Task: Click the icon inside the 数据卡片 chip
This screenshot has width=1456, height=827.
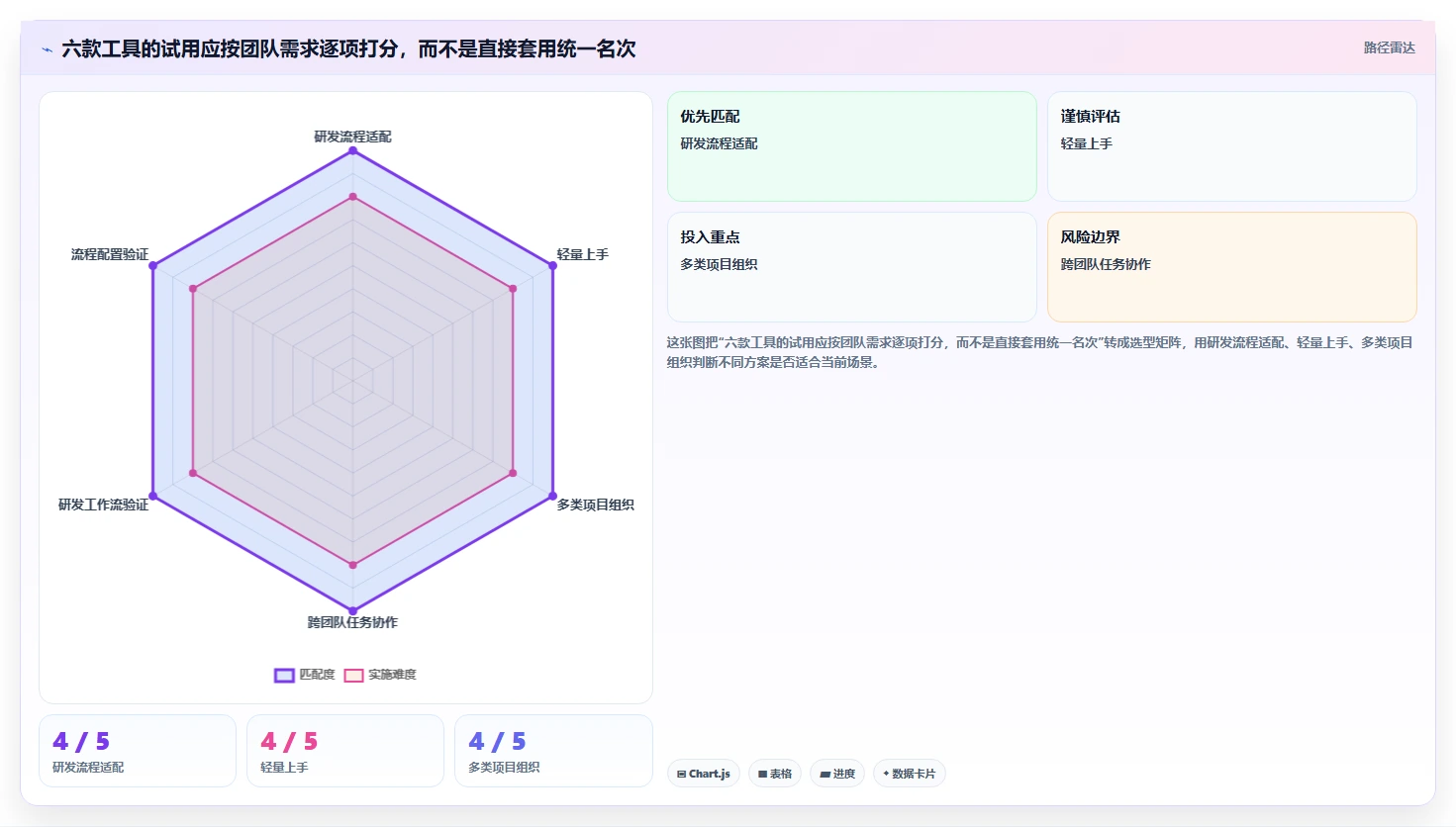Action: click(886, 774)
